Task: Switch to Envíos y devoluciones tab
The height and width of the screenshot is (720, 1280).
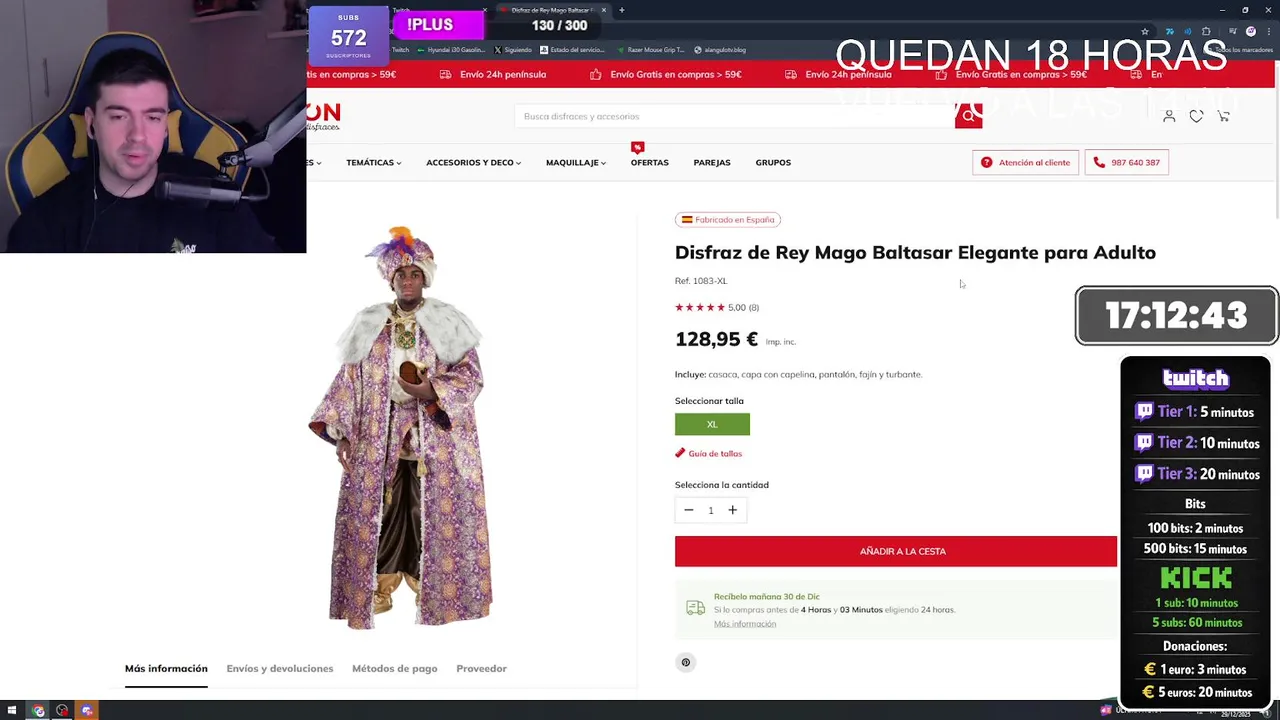Action: (x=280, y=668)
